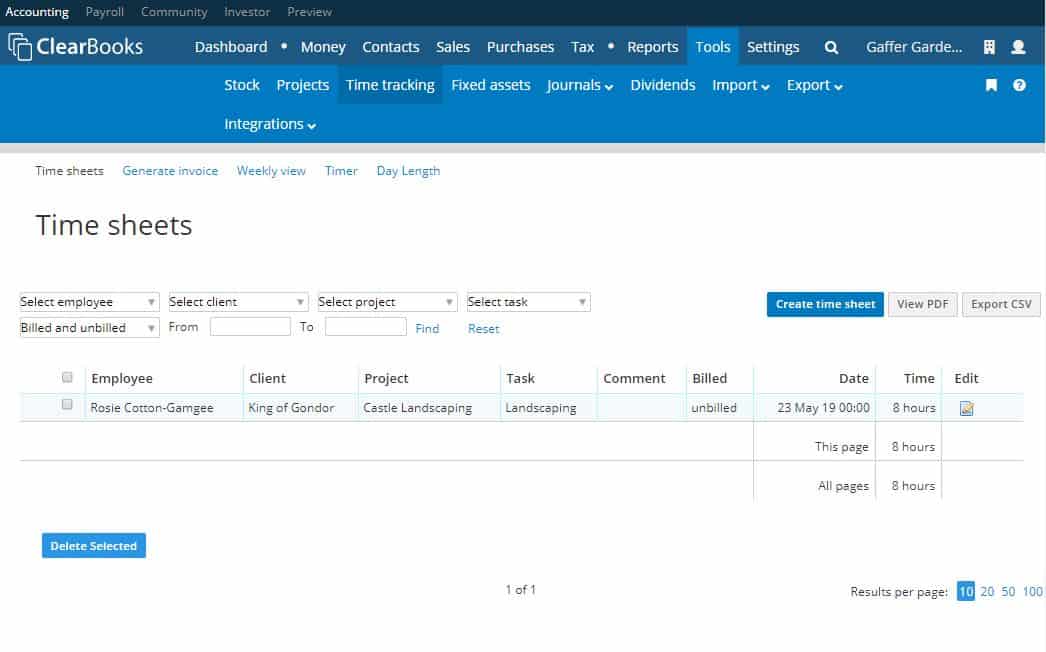Click the Export CSV button
Viewport: 1046px width, 652px height.
click(x=1001, y=304)
